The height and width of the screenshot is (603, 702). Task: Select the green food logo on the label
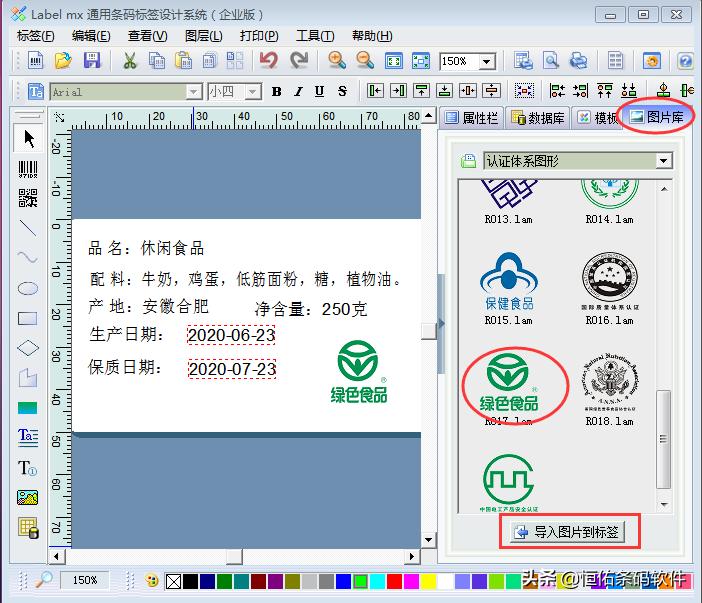358,372
